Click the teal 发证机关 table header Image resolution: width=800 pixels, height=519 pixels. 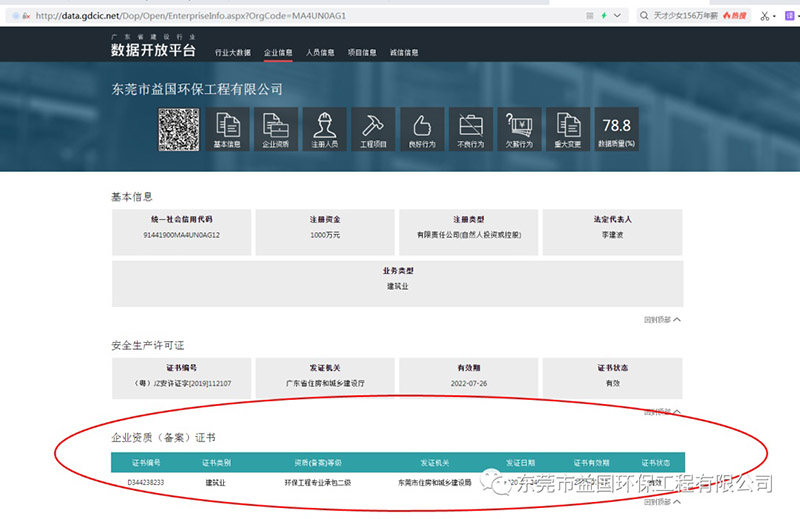435,463
